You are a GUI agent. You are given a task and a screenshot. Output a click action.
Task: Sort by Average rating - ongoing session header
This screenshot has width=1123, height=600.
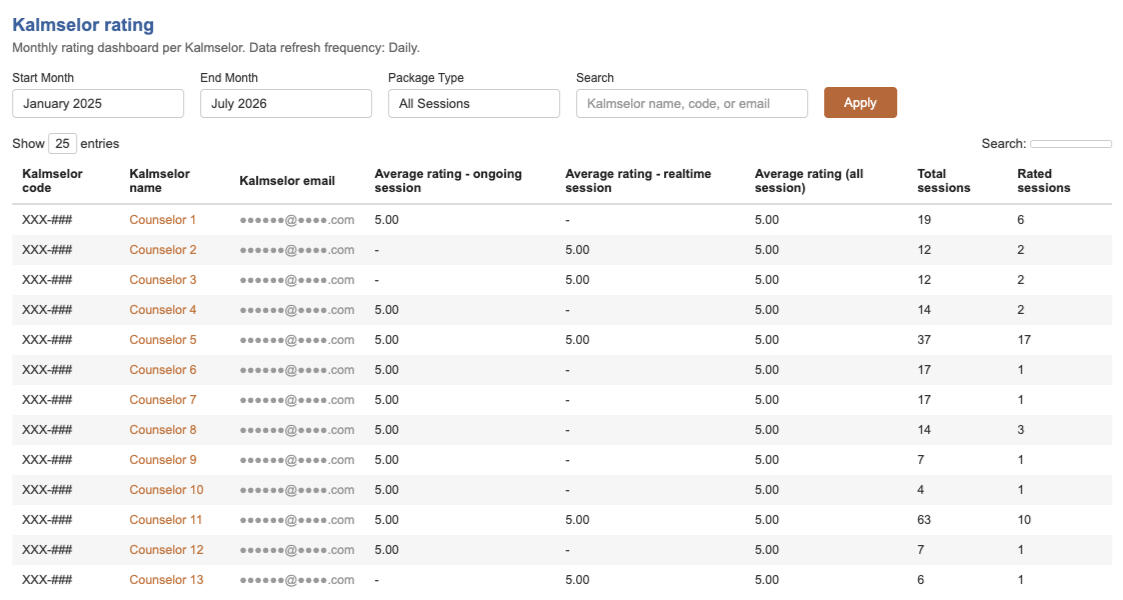[448, 180]
